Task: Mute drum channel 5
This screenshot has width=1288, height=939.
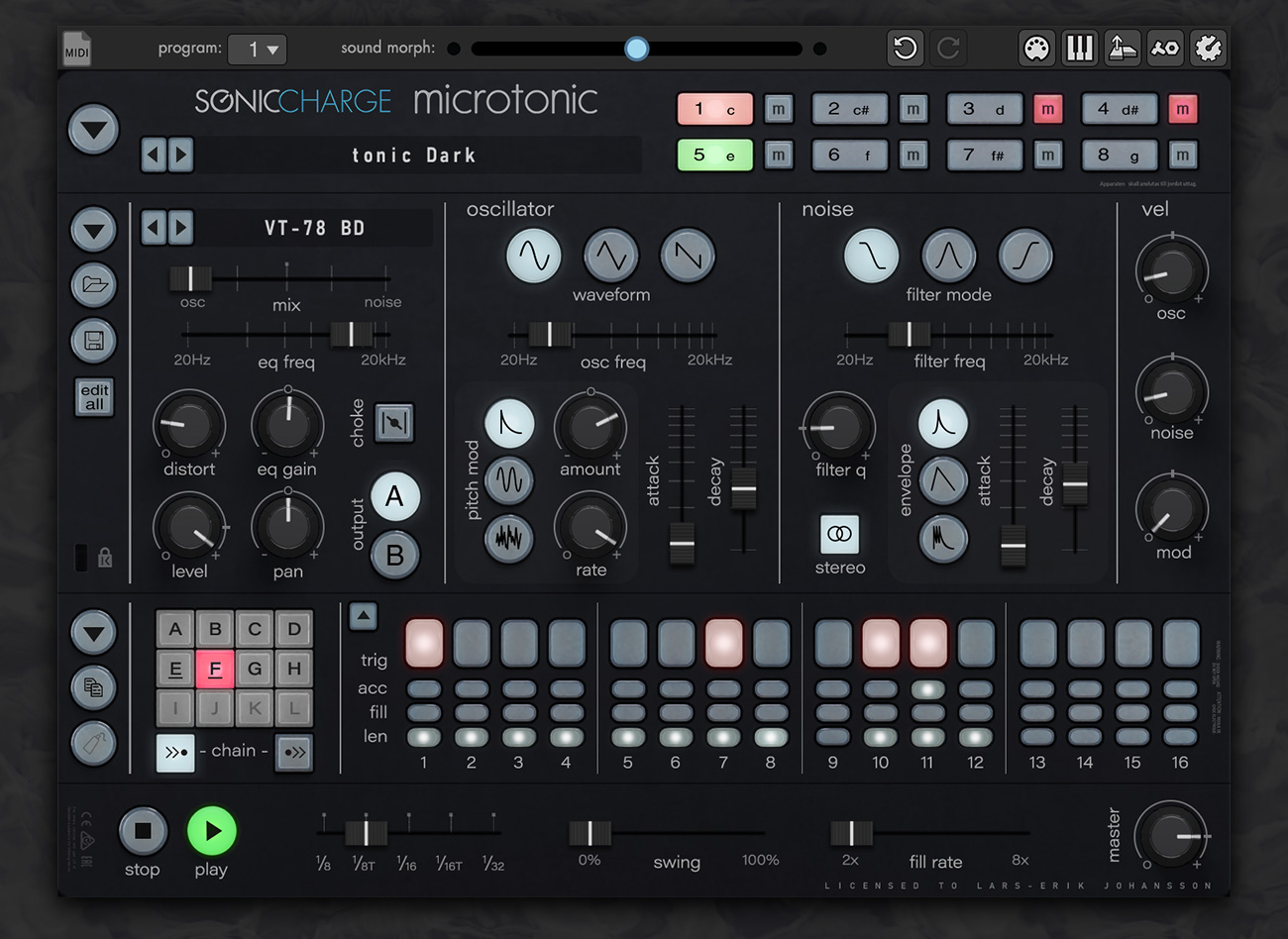Action: point(779,155)
